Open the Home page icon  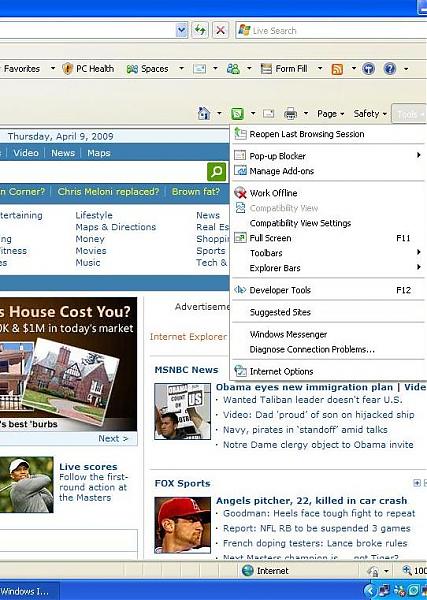tap(204, 113)
